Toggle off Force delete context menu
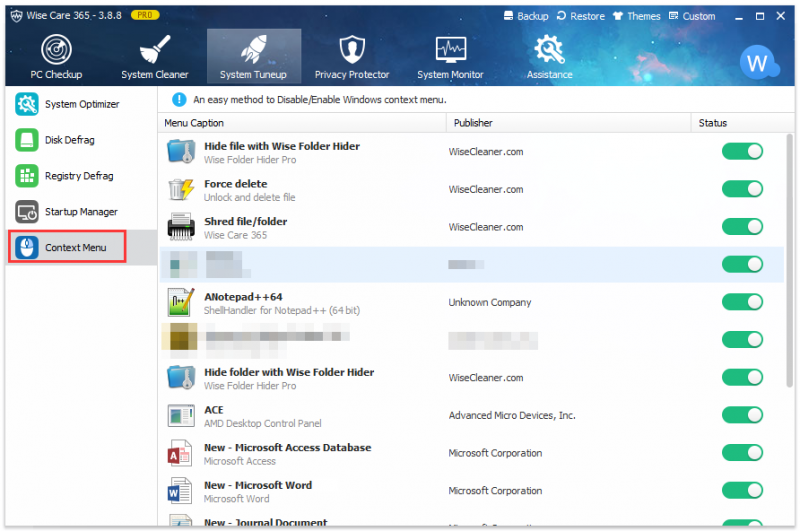The image size is (800, 531). (x=742, y=189)
